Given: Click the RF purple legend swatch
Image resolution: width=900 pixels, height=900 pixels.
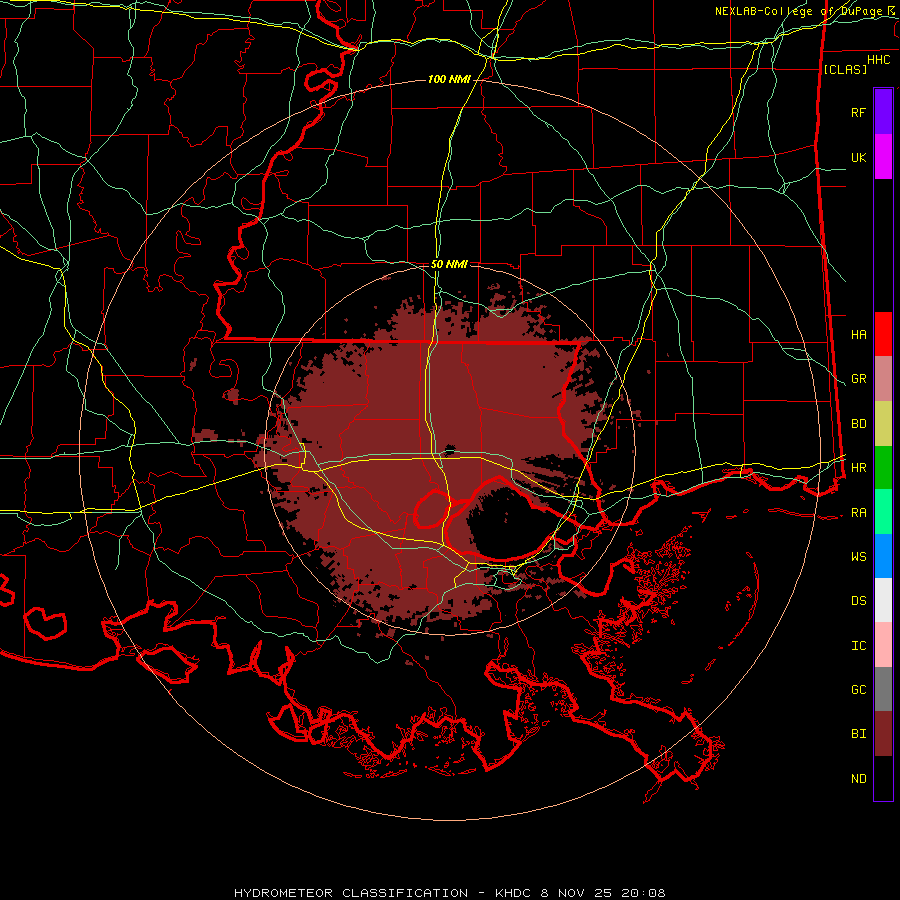Looking at the screenshot, I should click(883, 112).
